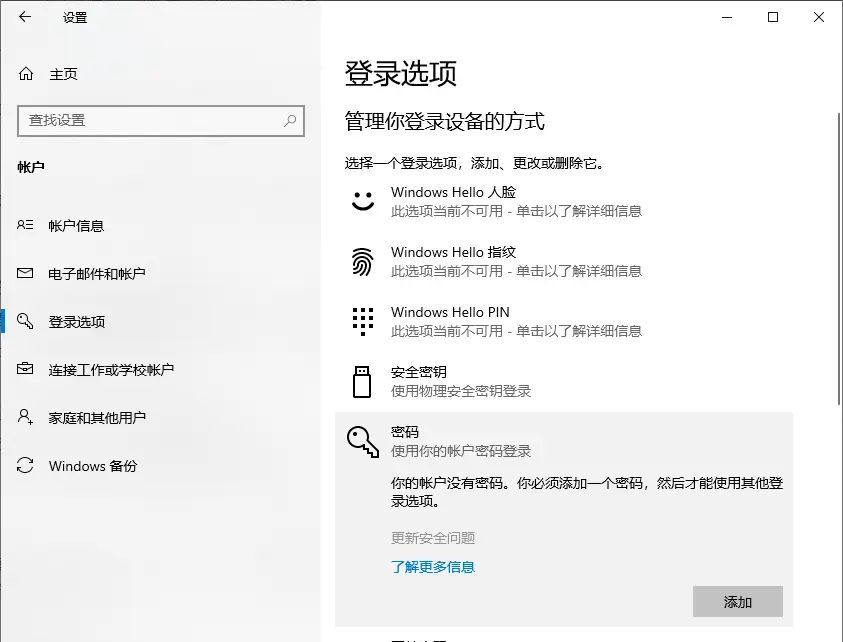Click the 帐户信息 person icon
843x642 pixels.
(25, 225)
